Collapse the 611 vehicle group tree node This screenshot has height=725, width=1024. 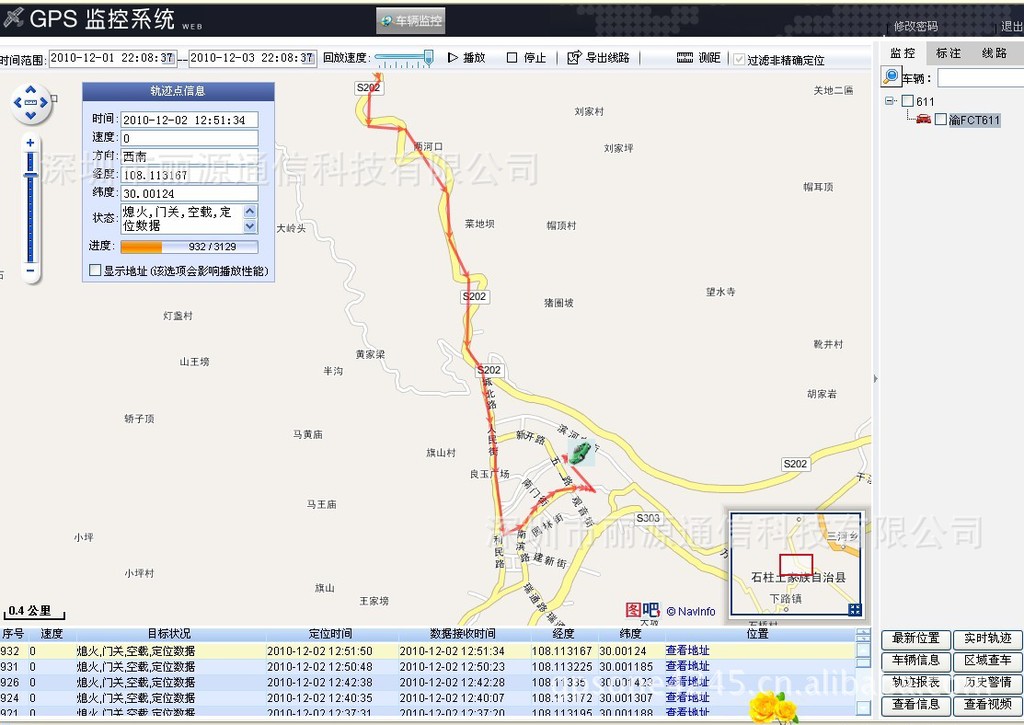point(890,101)
